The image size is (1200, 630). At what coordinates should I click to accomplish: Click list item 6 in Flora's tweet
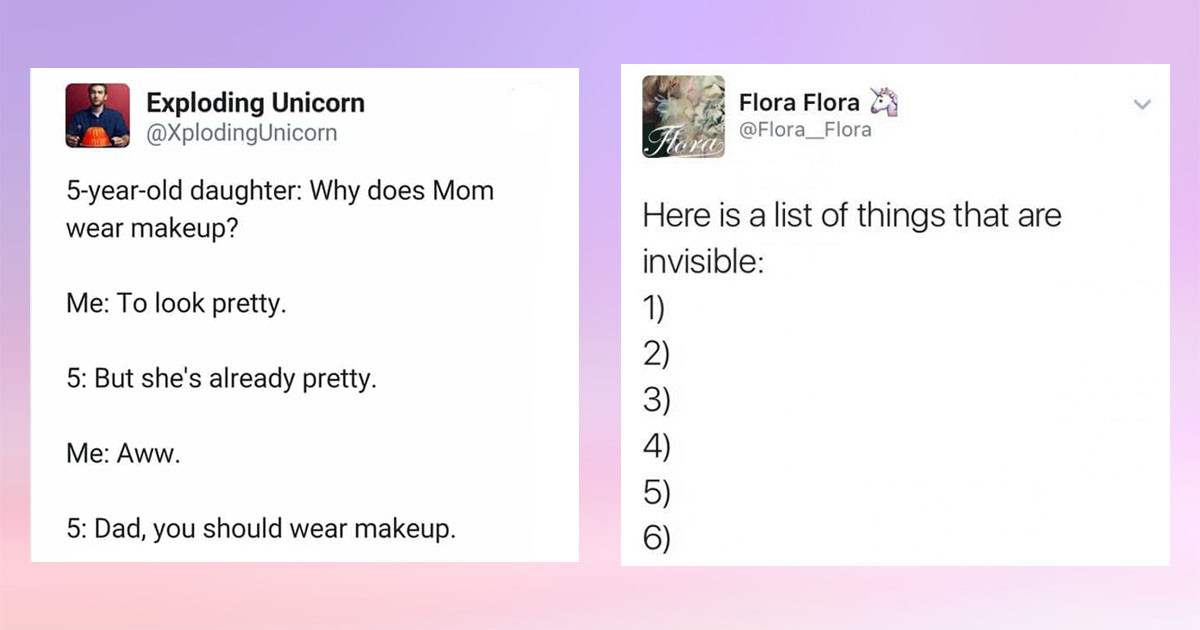click(x=655, y=538)
